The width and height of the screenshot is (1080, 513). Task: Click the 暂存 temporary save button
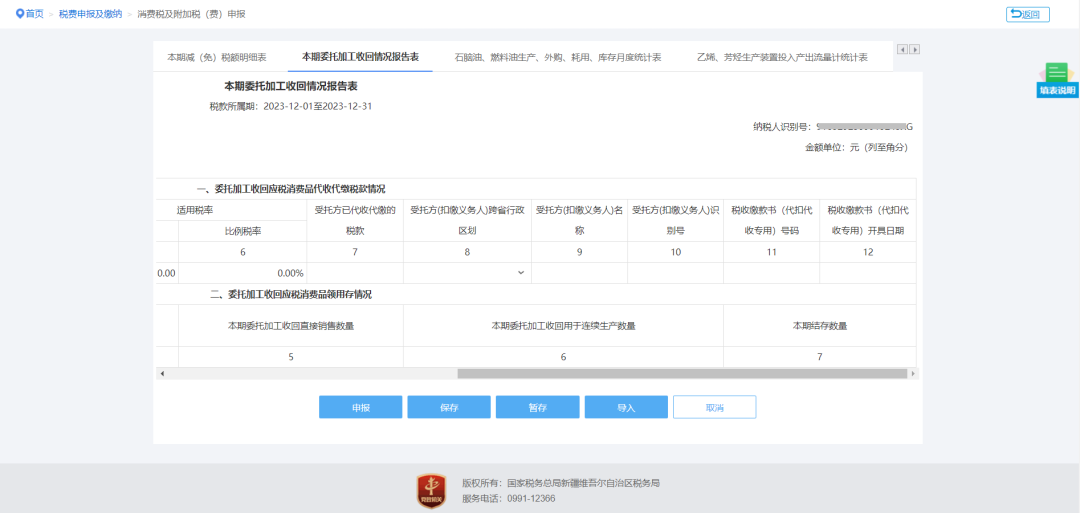537,407
